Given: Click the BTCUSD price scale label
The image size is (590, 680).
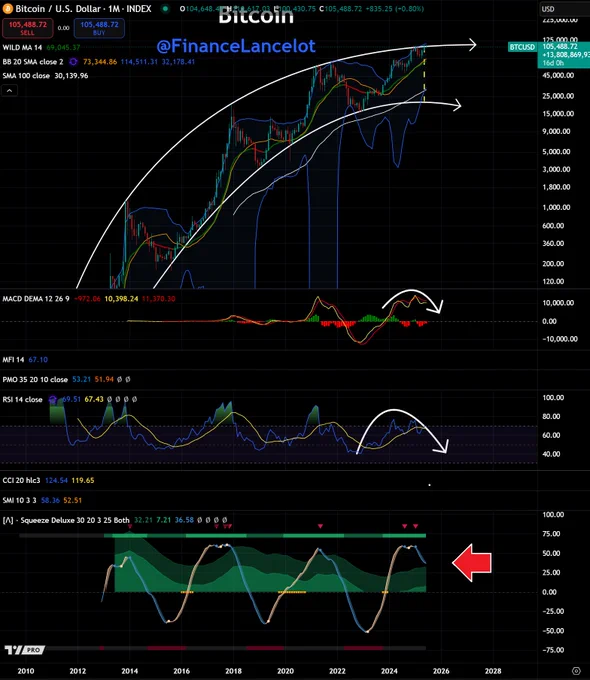Looking at the screenshot, I should (522, 47).
